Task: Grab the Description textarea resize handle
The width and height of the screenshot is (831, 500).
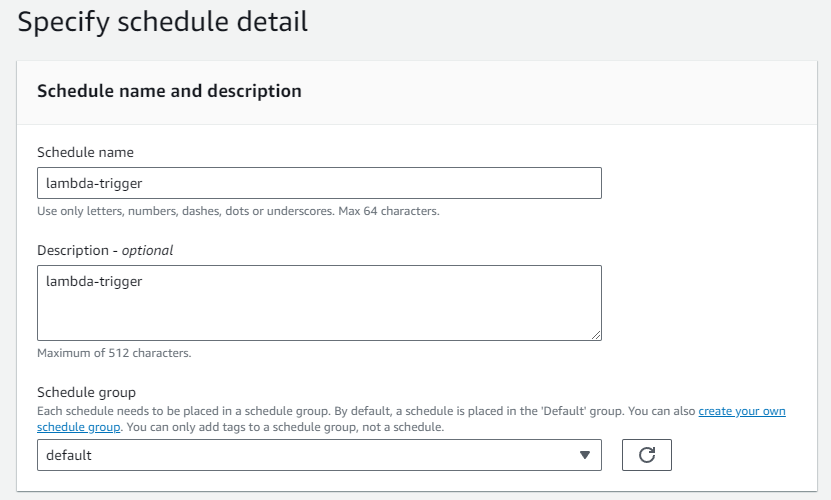Action: tap(596, 335)
